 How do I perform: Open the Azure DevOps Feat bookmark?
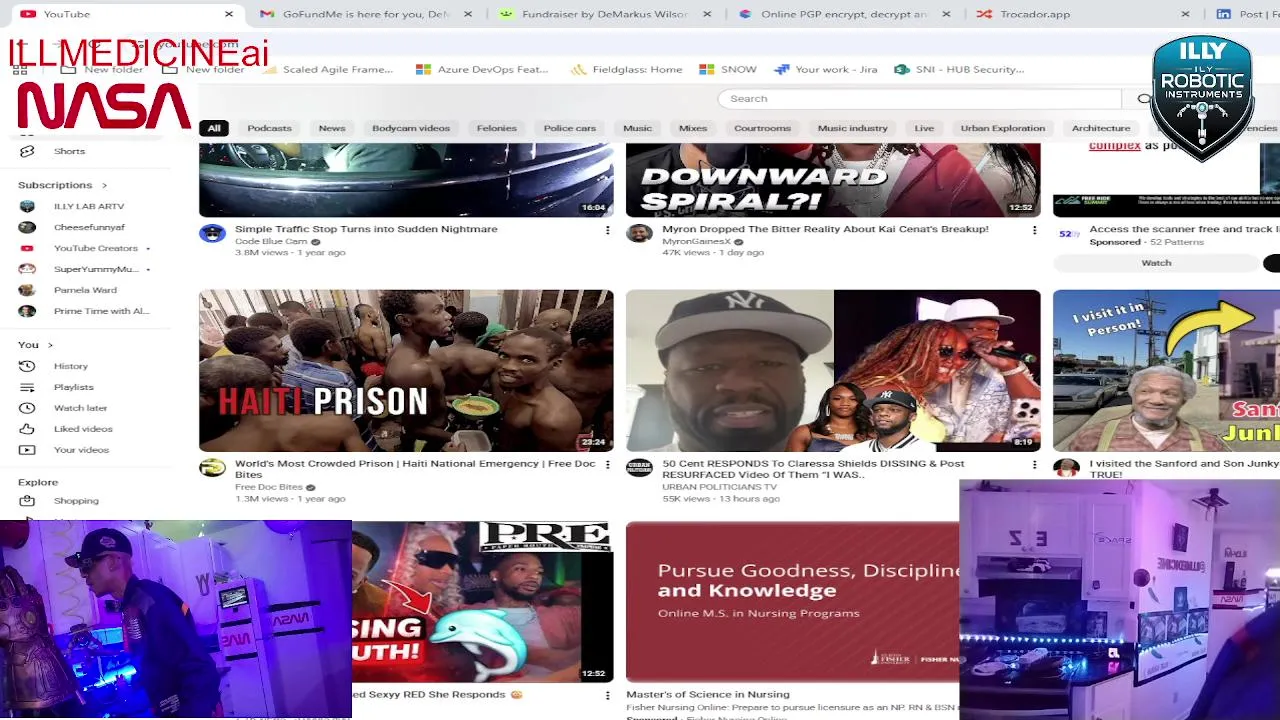[x=482, y=69]
